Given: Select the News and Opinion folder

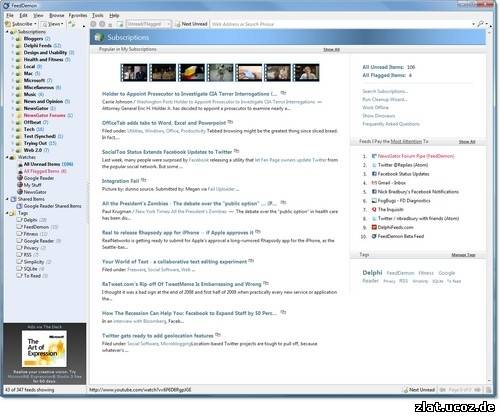Looking at the screenshot, I should pos(43,101).
